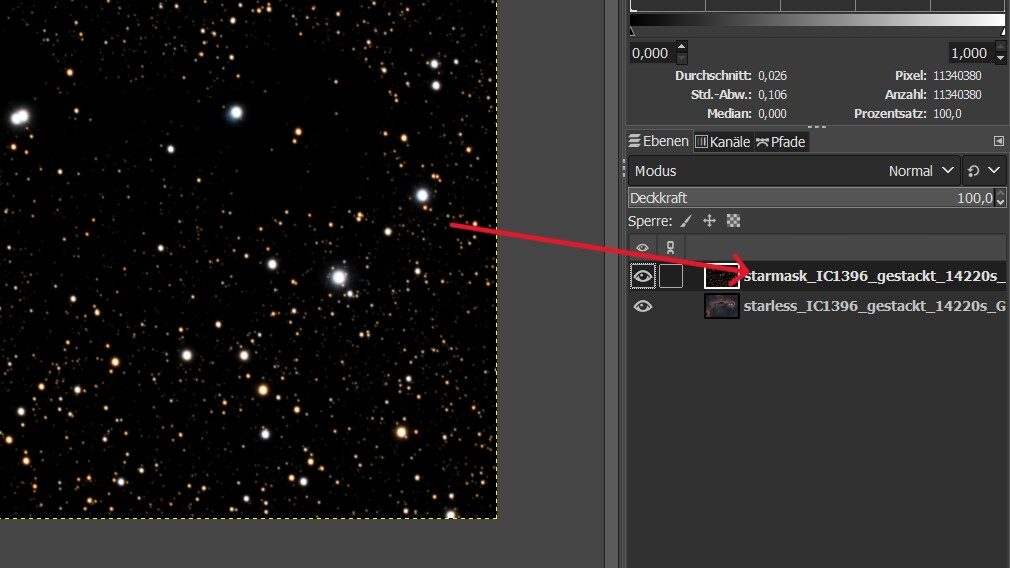This screenshot has height=568, width=1010.
Task: Edit the histogram lower value 0,000
Action: 652,53
